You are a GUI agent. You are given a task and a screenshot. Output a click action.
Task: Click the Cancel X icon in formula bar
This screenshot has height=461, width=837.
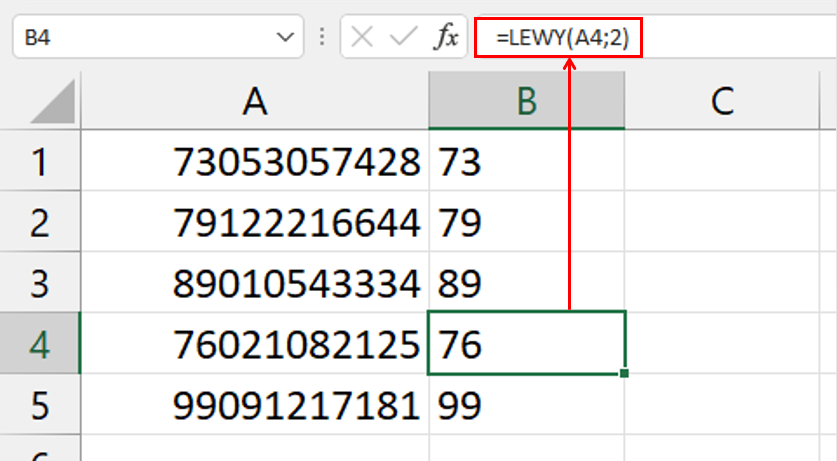(x=362, y=38)
